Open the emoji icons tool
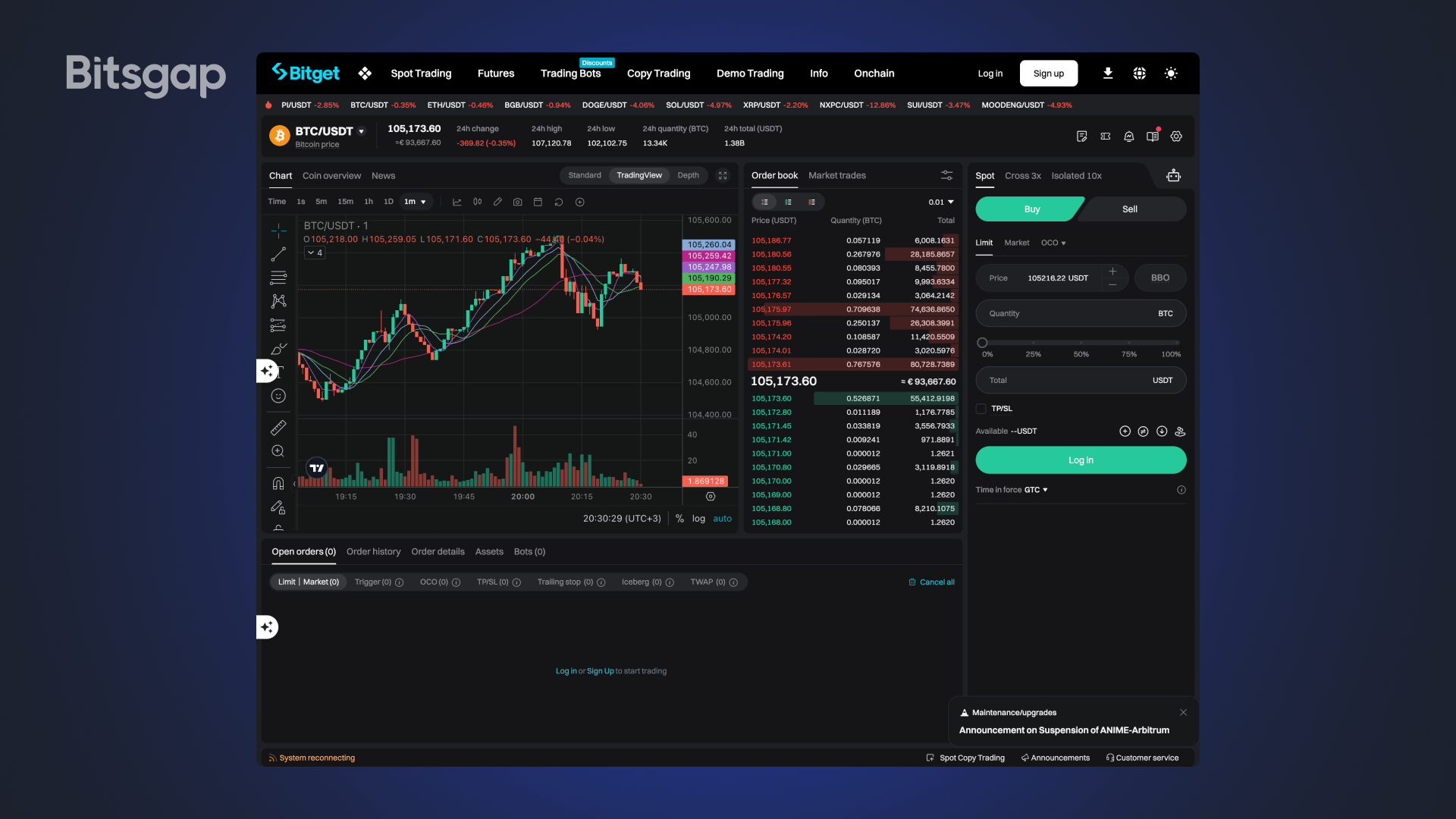 pos(278,396)
